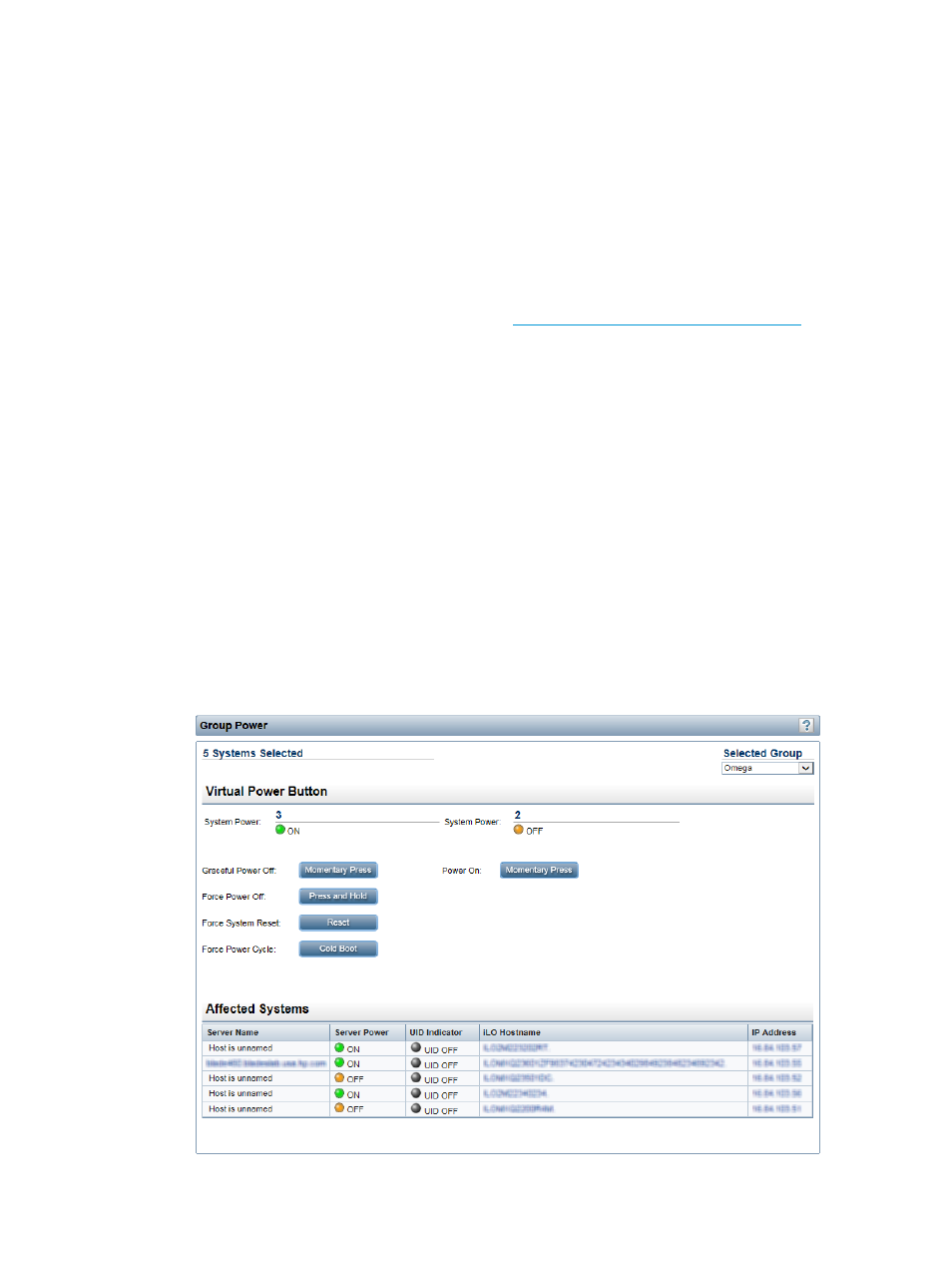Click Momentary Press for Graceful Power Off
The height and width of the screenshot is (1268, 952).
[338, 871]
